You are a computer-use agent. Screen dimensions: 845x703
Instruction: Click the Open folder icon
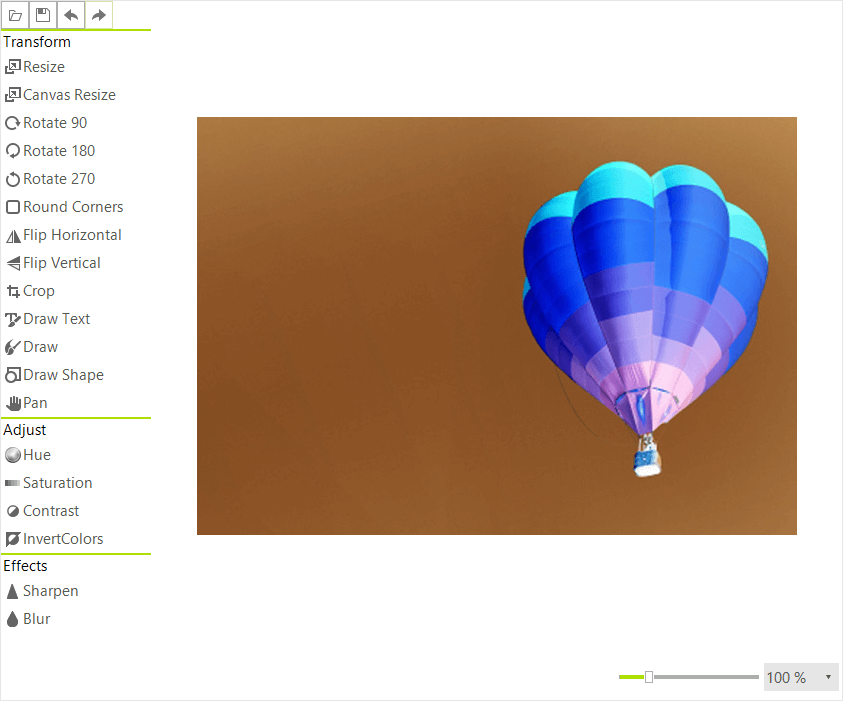14,15
